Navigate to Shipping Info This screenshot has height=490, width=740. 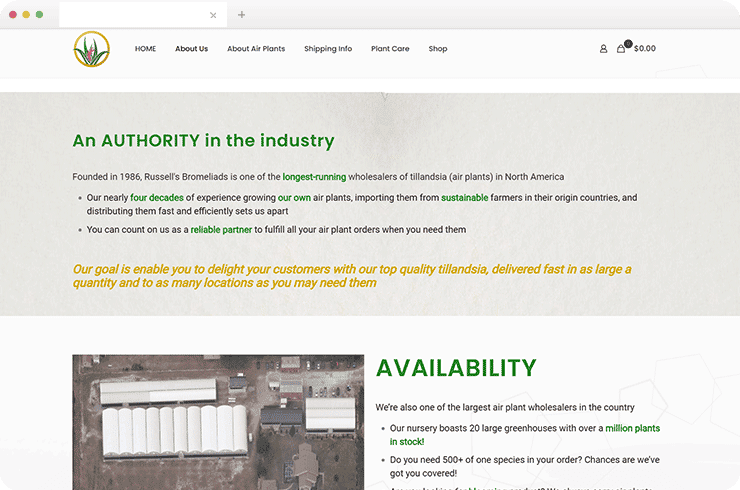click(328, 49)
